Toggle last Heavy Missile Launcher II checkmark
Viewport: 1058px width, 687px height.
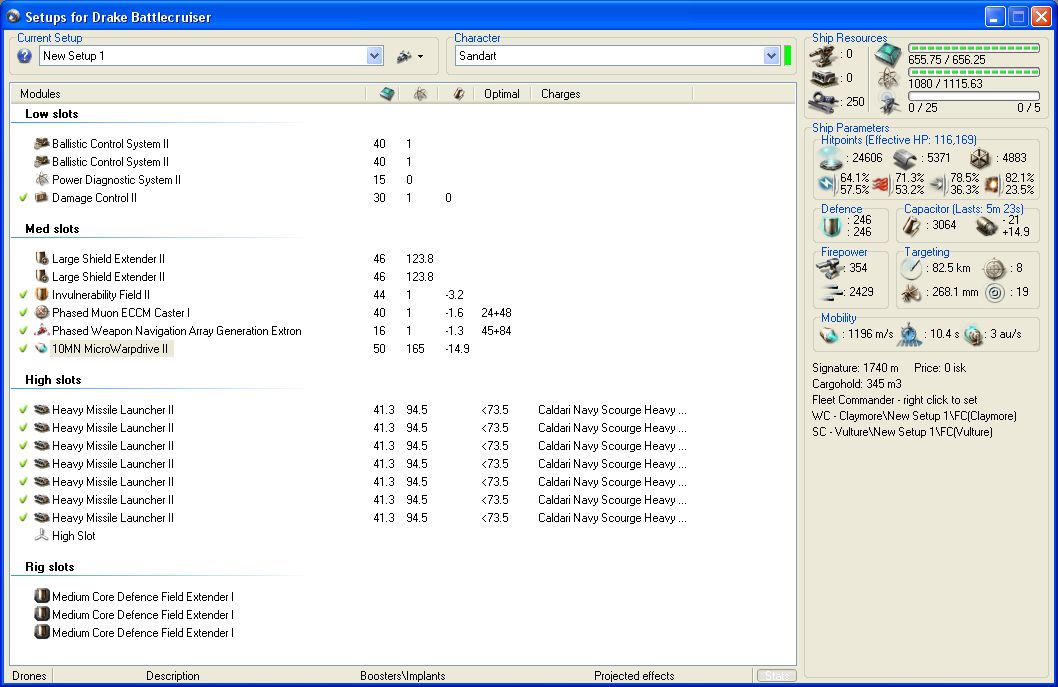pos(24,518)
